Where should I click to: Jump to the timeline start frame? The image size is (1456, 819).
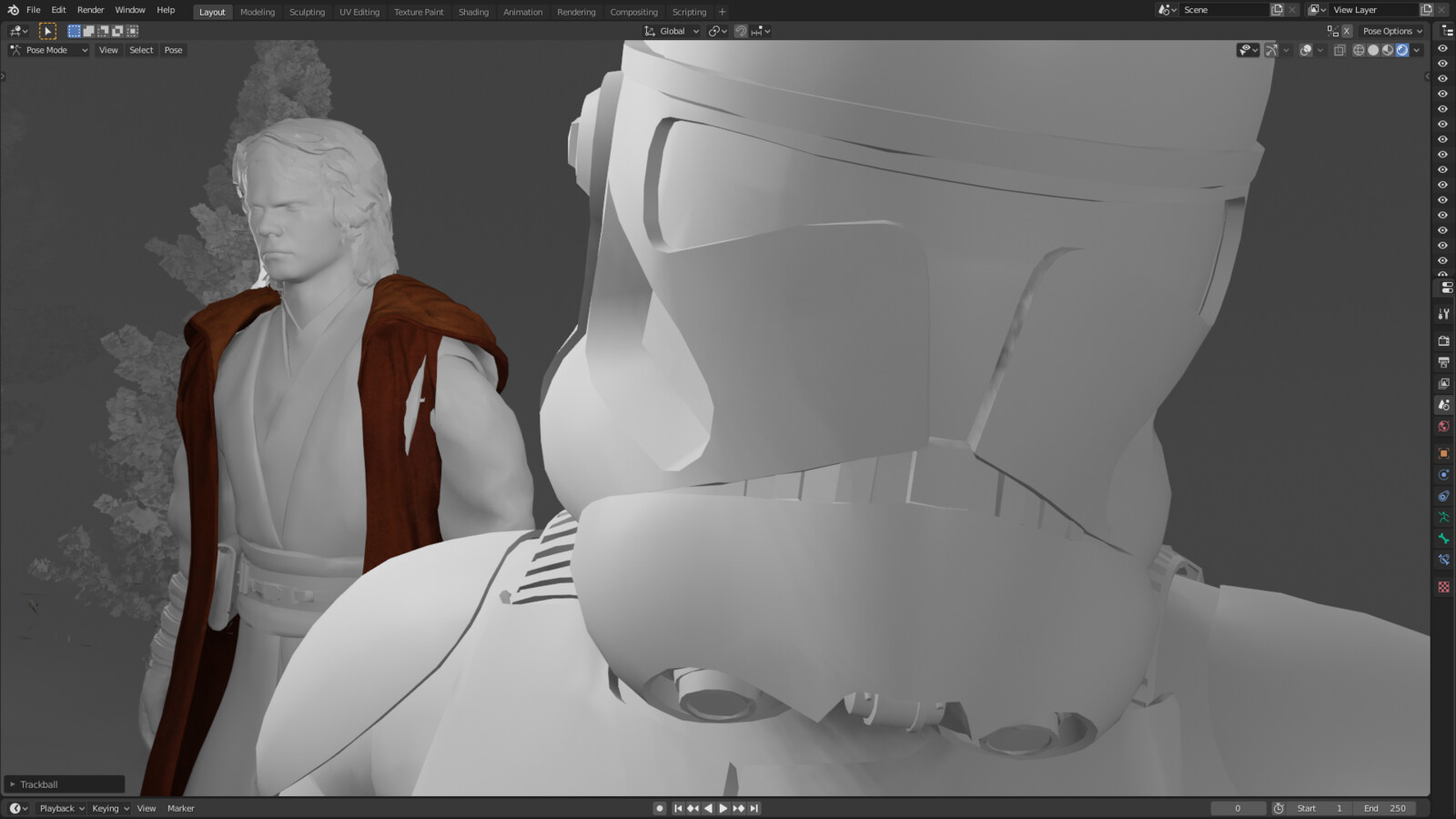click(x=678, y=808)
